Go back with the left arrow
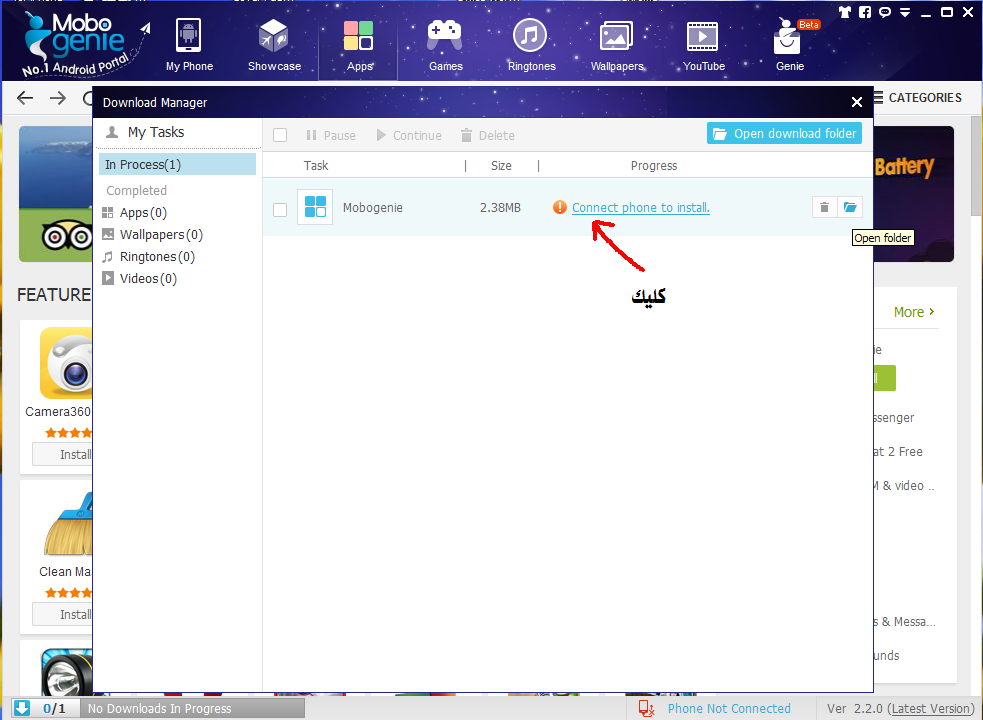Screen dimensions: 983x720 [x=25, y=98]
